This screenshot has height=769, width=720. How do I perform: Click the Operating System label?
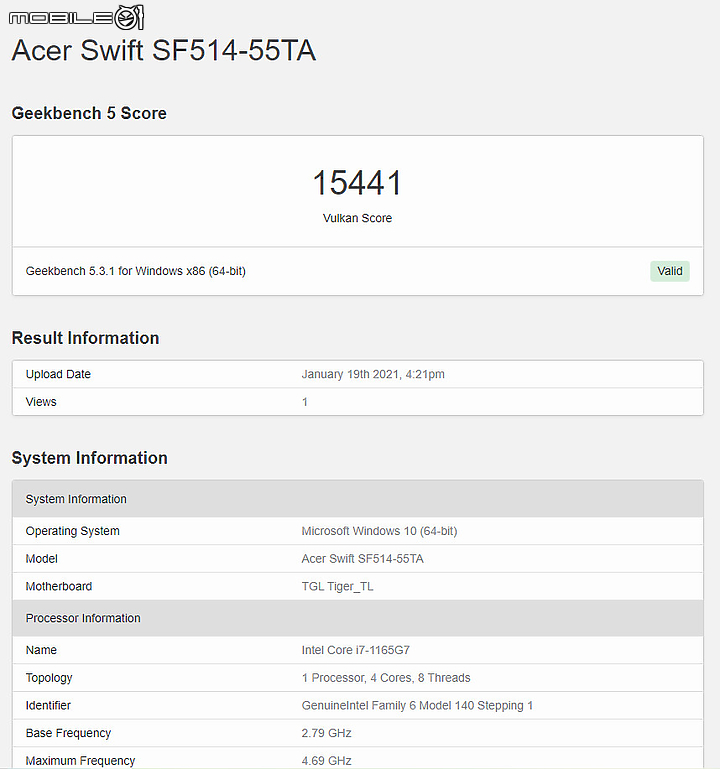[x=73, y=531]
